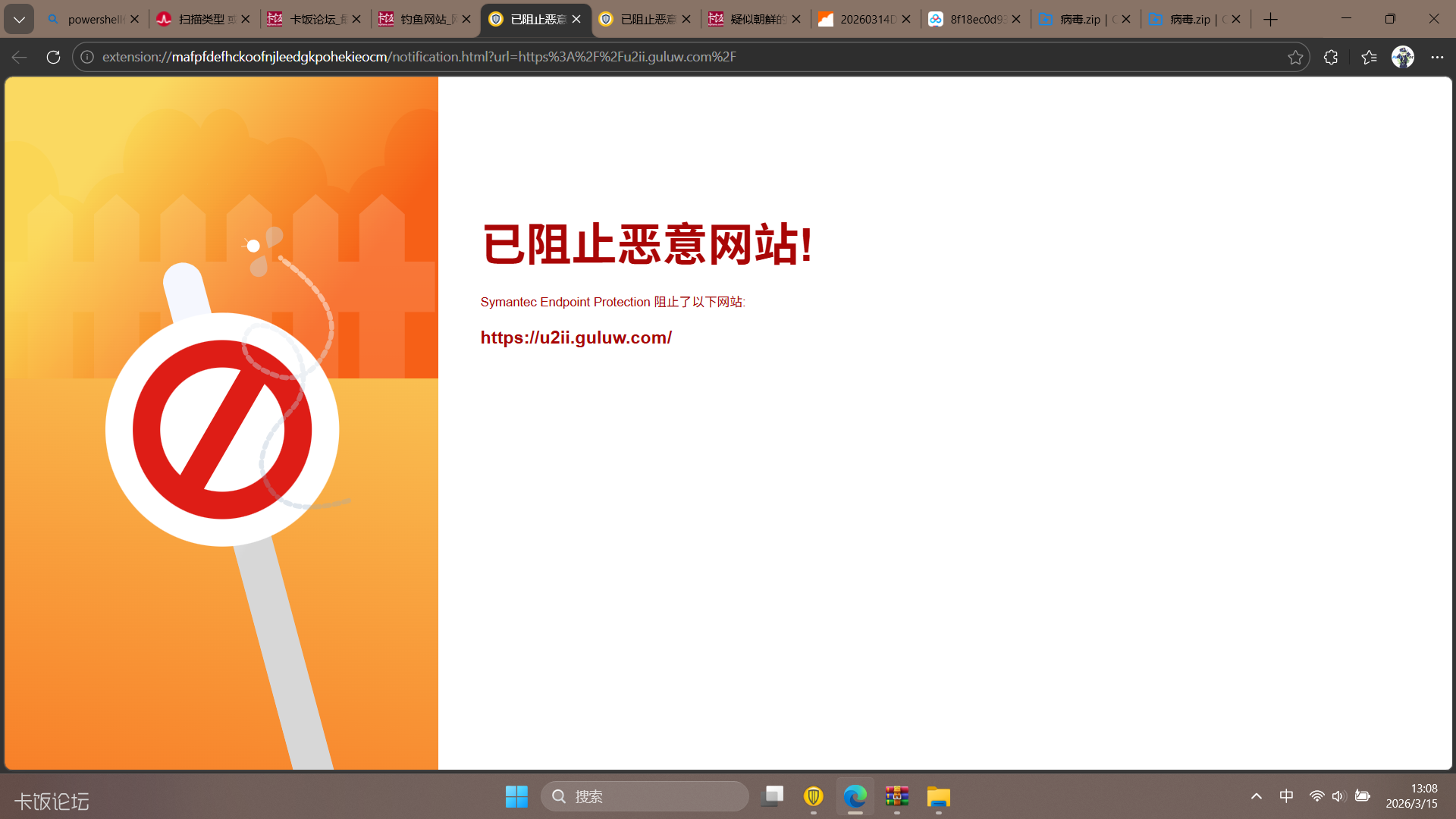The image size is (1456, 819).
Task: Open Symantec shield icon in taskbar
Action: pyautogui.click(x=813, y=796)
